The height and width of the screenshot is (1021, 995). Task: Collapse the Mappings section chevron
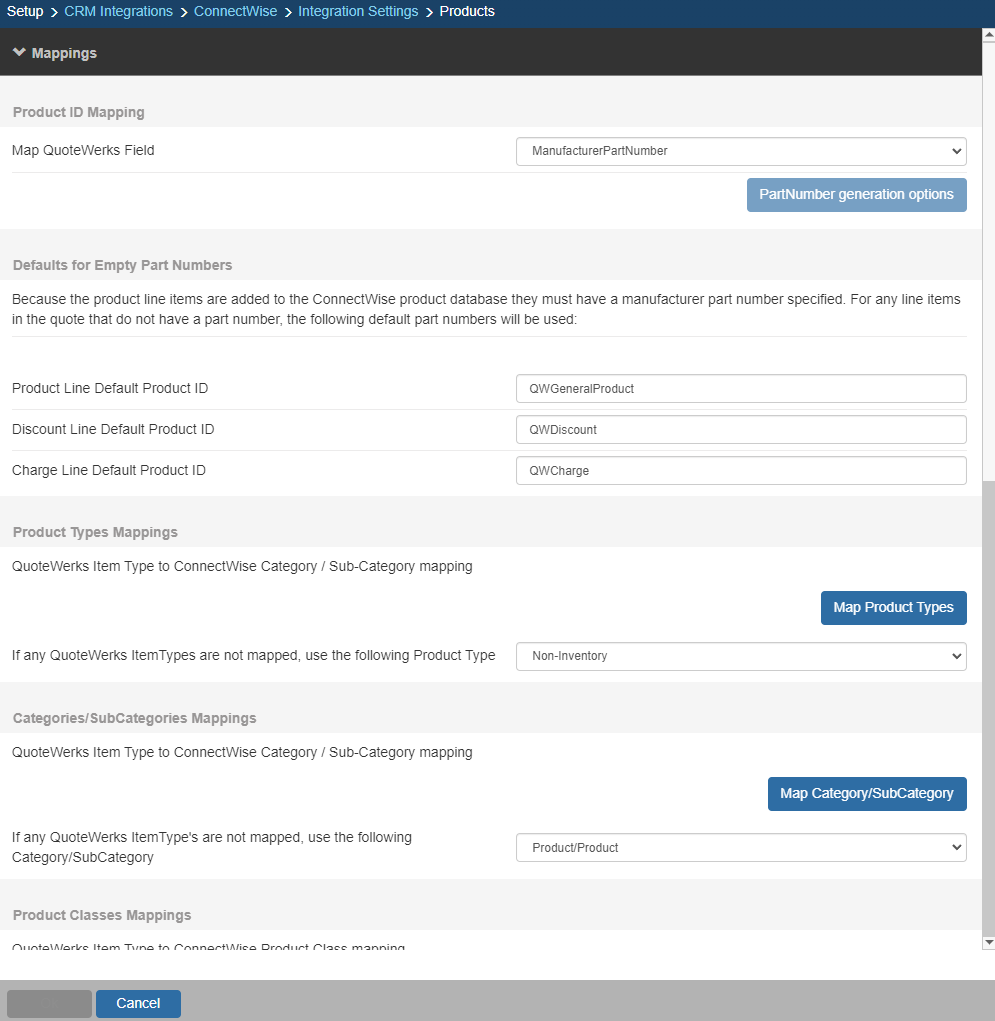coord(19,52)
